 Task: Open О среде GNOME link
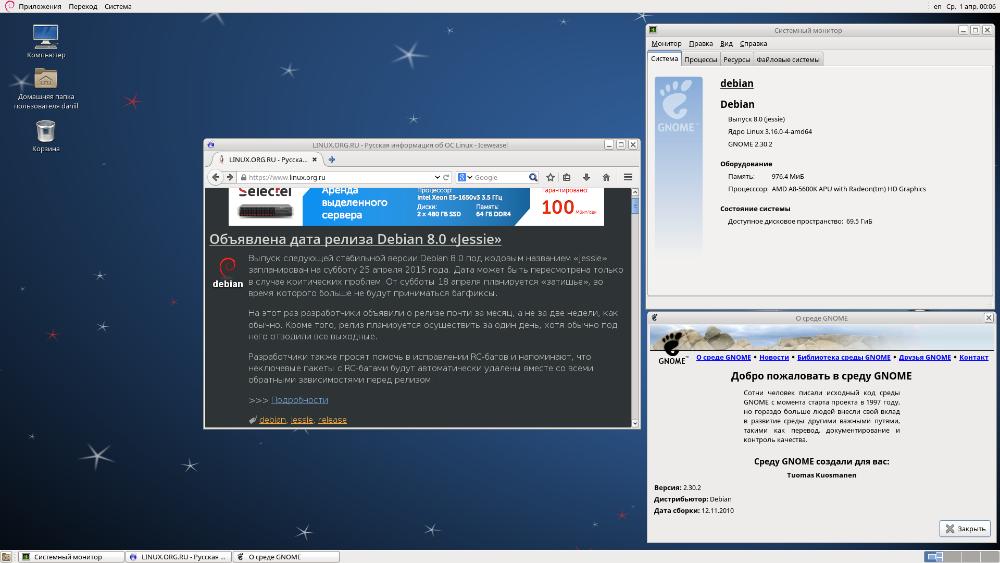(723, 357)
